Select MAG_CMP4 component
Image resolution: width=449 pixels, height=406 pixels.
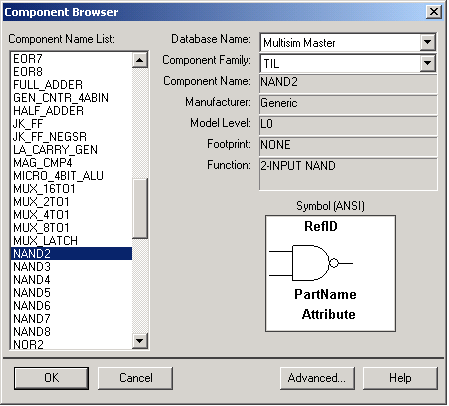click(71, 163)
